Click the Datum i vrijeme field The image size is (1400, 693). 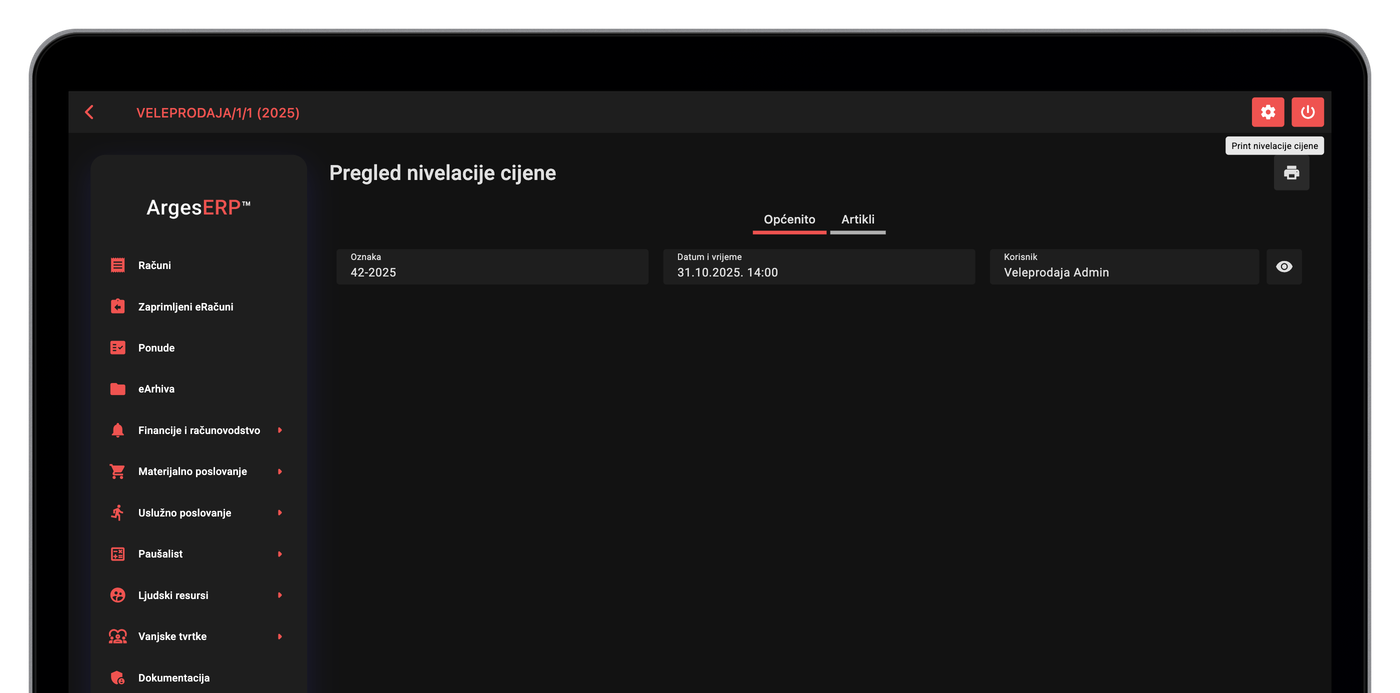point(819,267)
